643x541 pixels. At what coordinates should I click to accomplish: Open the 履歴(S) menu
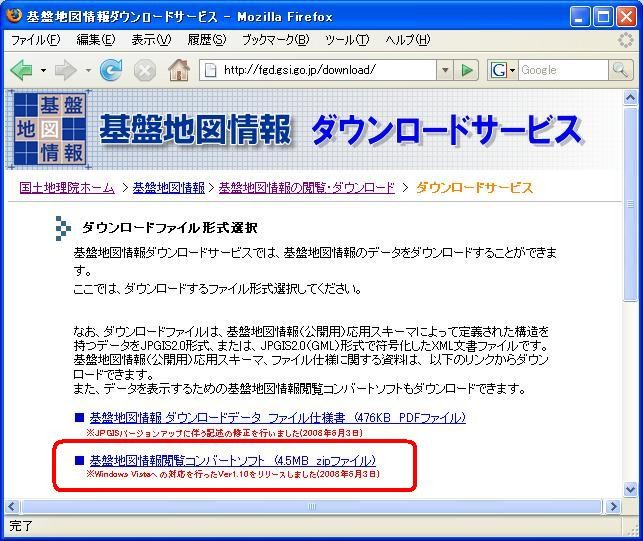(207, 40)
